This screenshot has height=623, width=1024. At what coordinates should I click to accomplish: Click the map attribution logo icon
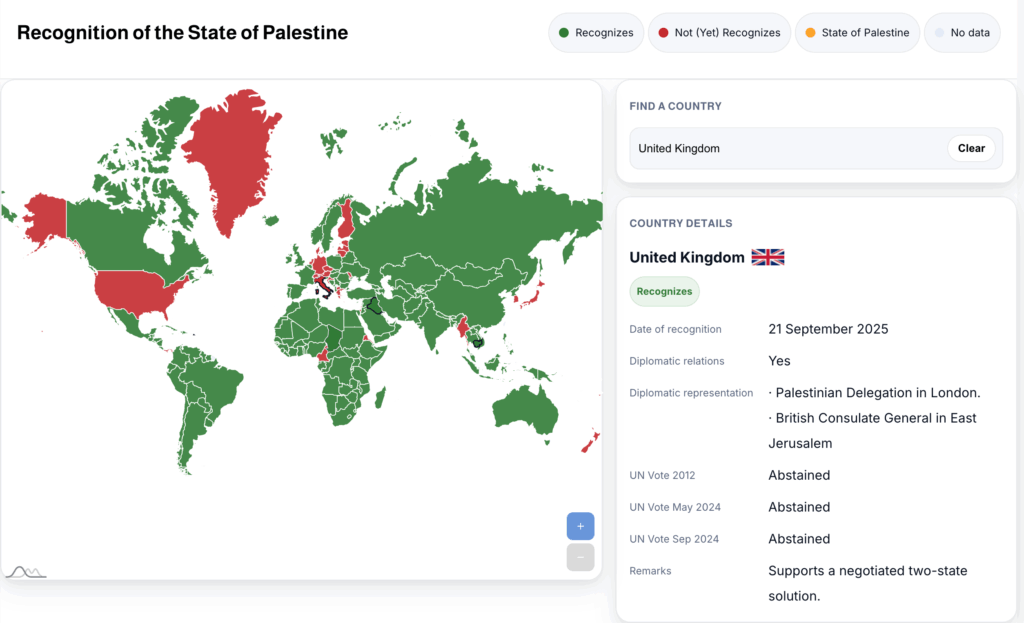[26, 572]
